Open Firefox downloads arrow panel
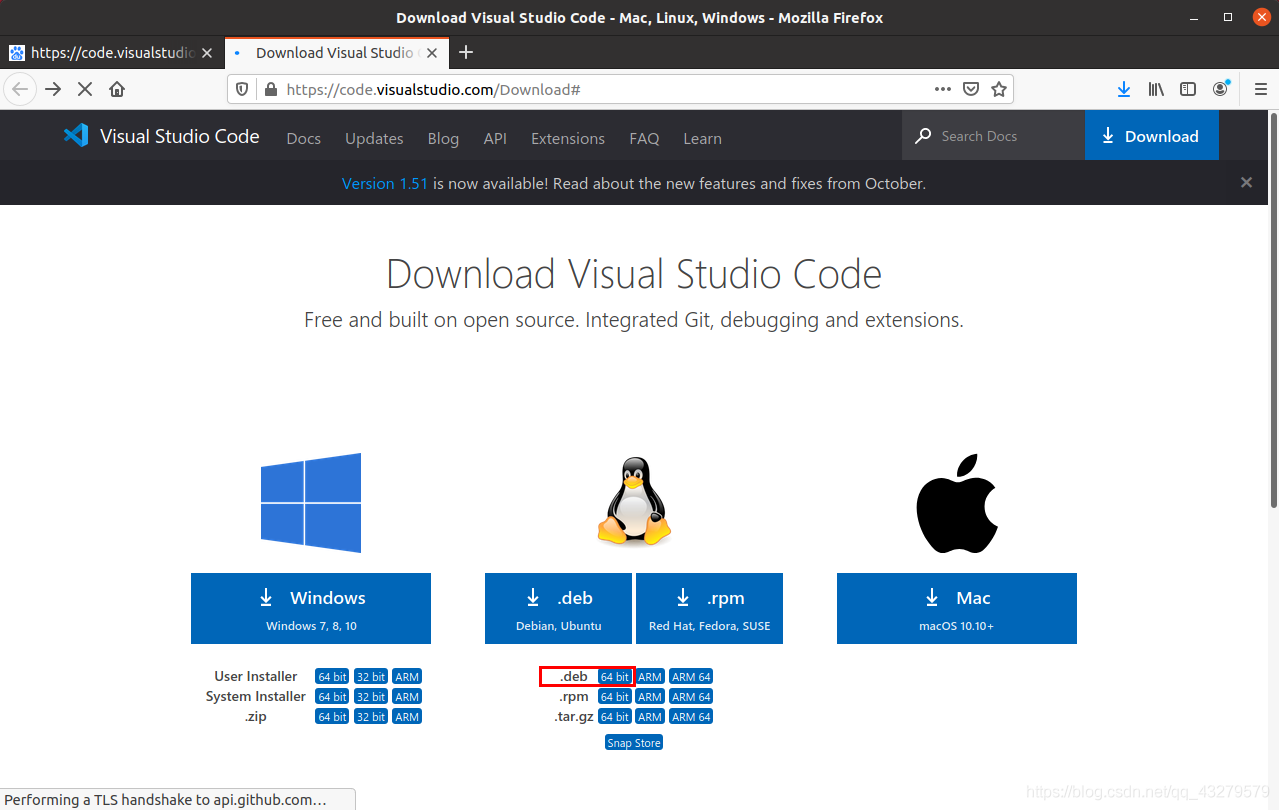Screen dimensions: 1279x810 pos(1124,89)
